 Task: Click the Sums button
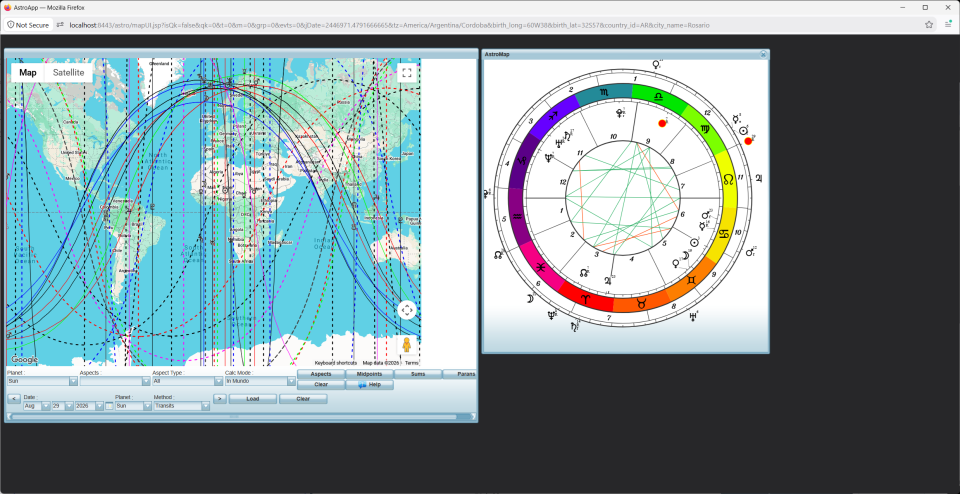pos(418,374)
